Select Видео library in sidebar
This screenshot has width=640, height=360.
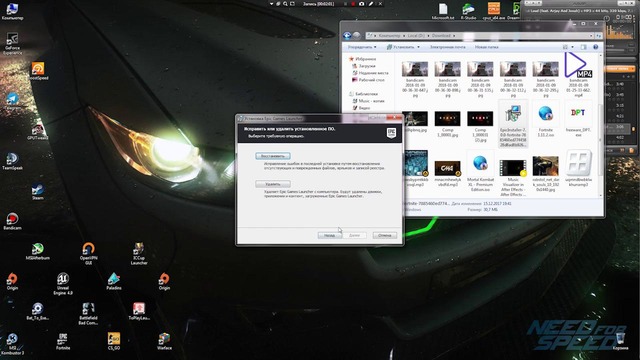[x=361, y=108]
